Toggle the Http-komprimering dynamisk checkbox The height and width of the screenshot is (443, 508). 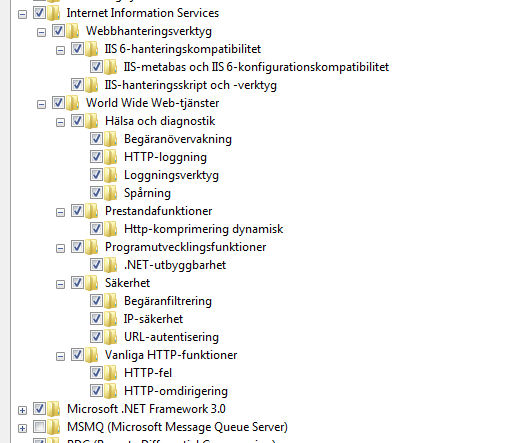tap(96, 229)
